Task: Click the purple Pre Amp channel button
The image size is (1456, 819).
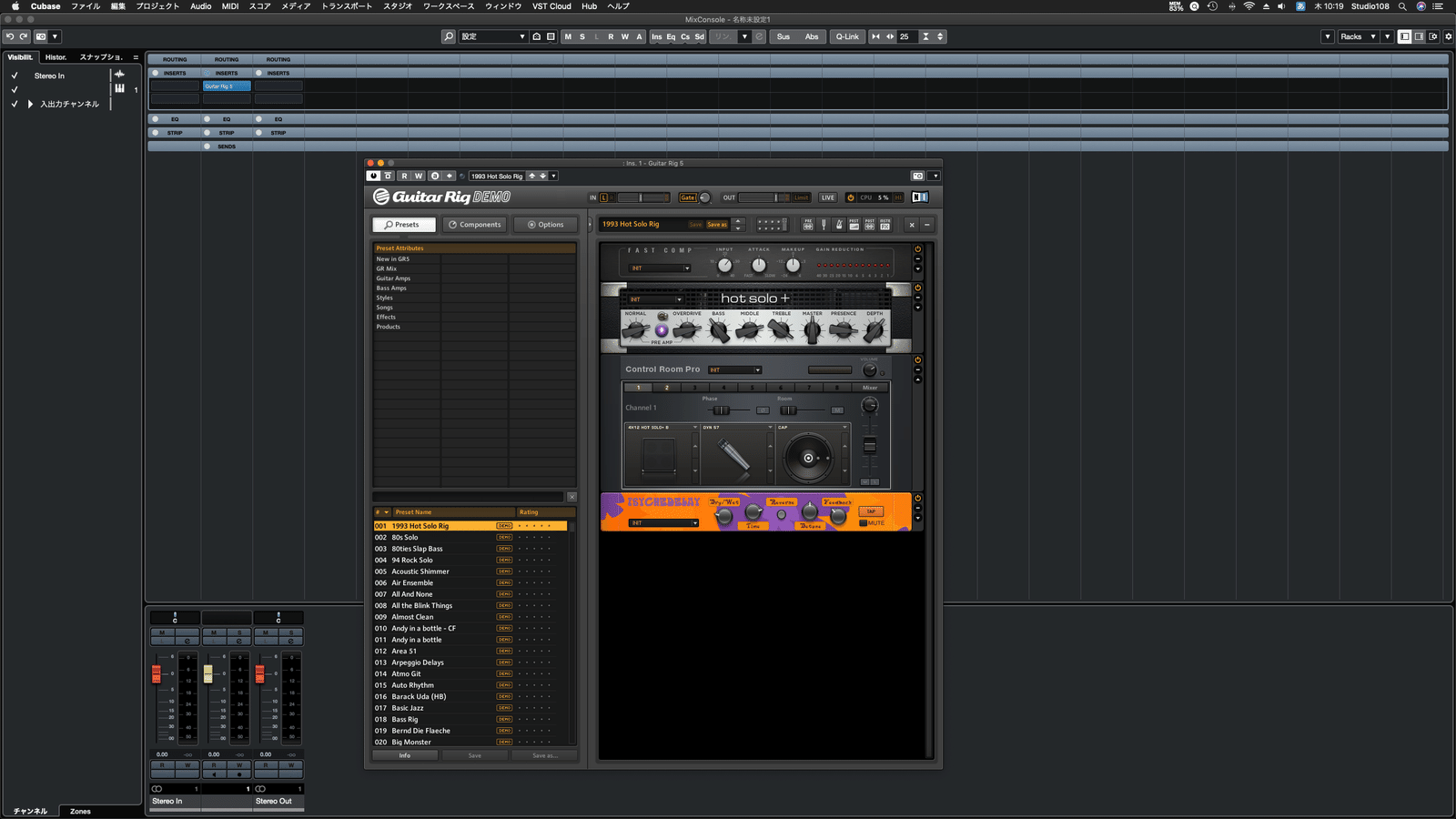Action: [x=662, y=330]
